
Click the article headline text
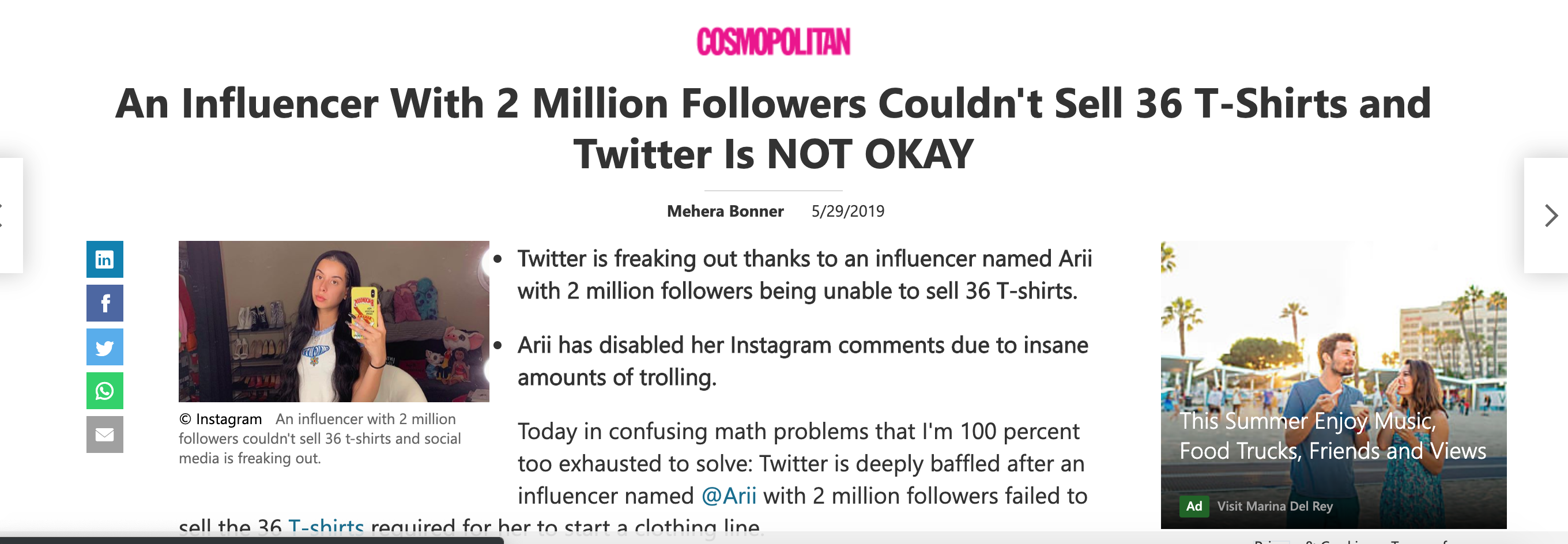tap(773, 128)
